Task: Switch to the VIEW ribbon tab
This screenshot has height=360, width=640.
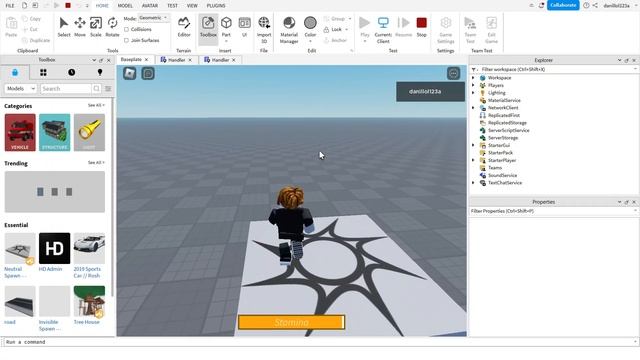Action: click(x=192, y=6)
